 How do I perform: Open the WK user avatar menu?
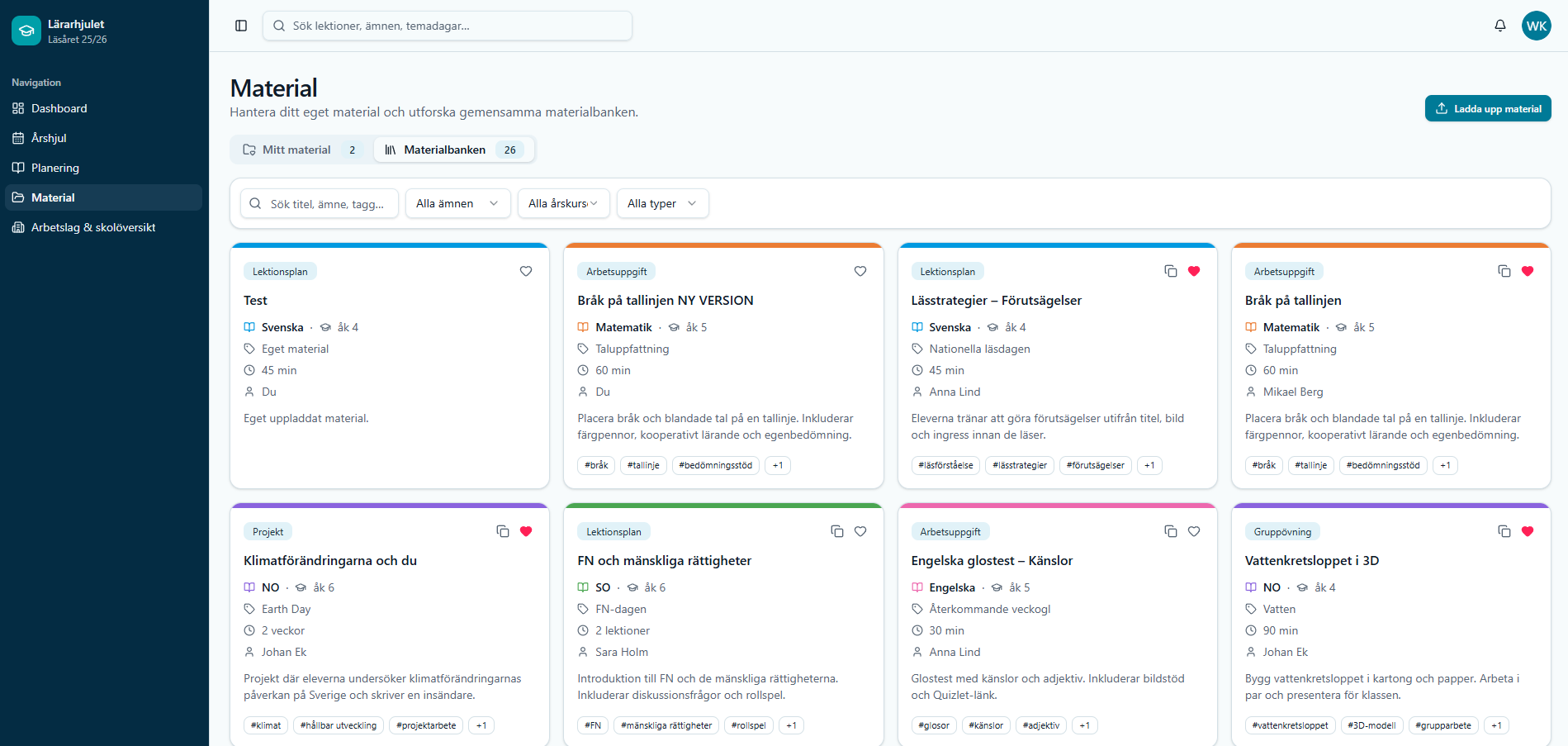click(x=1537, y=26)
